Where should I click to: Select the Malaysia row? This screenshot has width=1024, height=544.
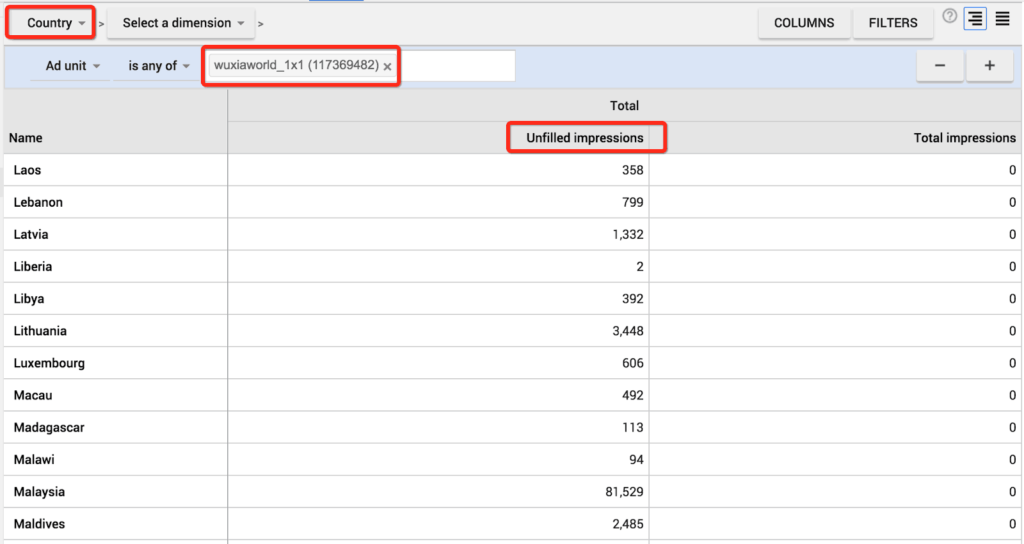pyautogui.click(x=512, y=491)
